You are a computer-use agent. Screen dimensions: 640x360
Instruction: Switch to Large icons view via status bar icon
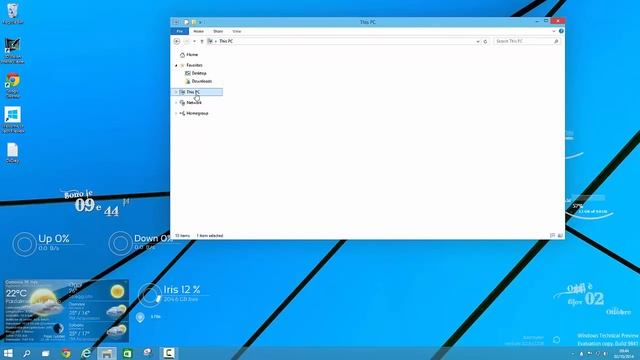point(560,236)
